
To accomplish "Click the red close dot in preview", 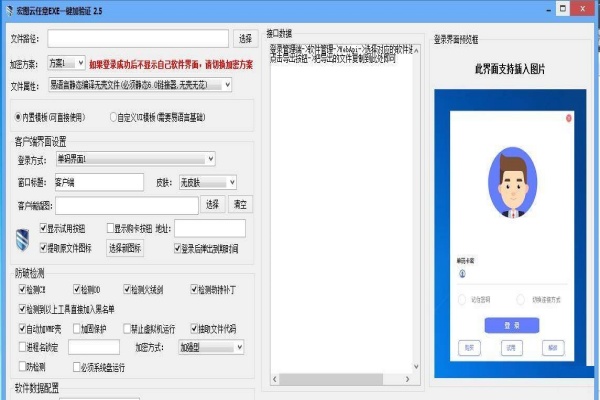I will 569,120.
